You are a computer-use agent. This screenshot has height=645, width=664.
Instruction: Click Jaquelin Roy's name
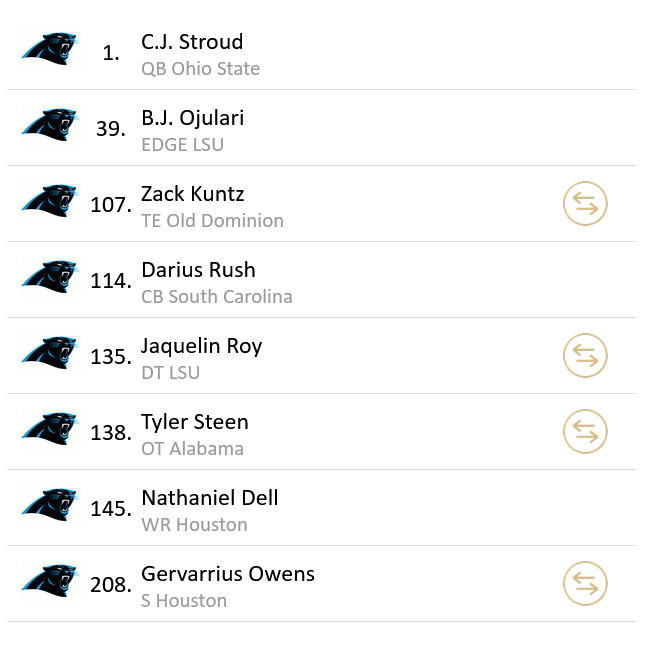[x=201, y=346]
